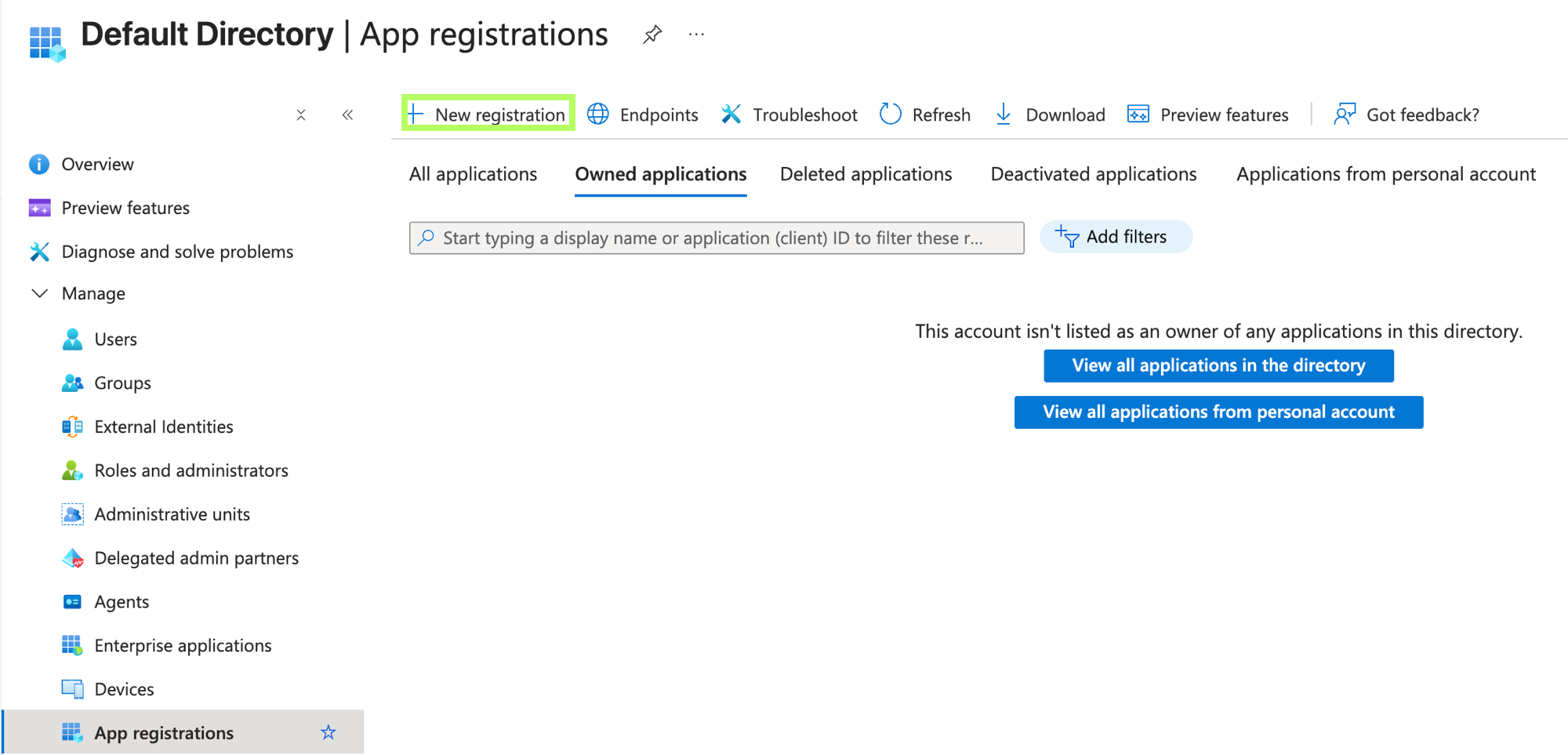Pin the App registrations page
The width and height of the screenshot is (1568, 755).
[652, 34]
